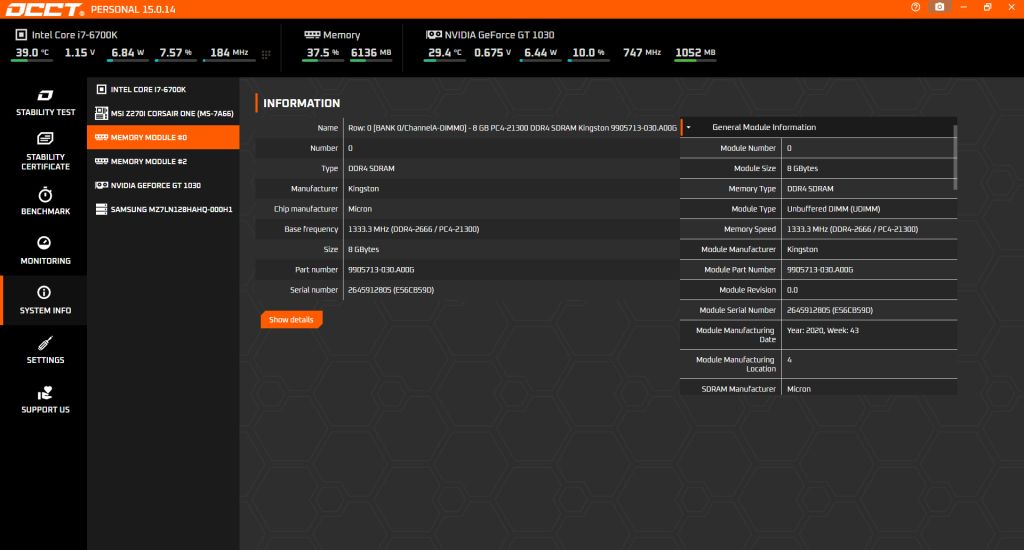The height and width of the screenshot is (550, 1024).
Task: Click the Base frequency value 1333.3 MHz
Action: [x=413, y=229]
